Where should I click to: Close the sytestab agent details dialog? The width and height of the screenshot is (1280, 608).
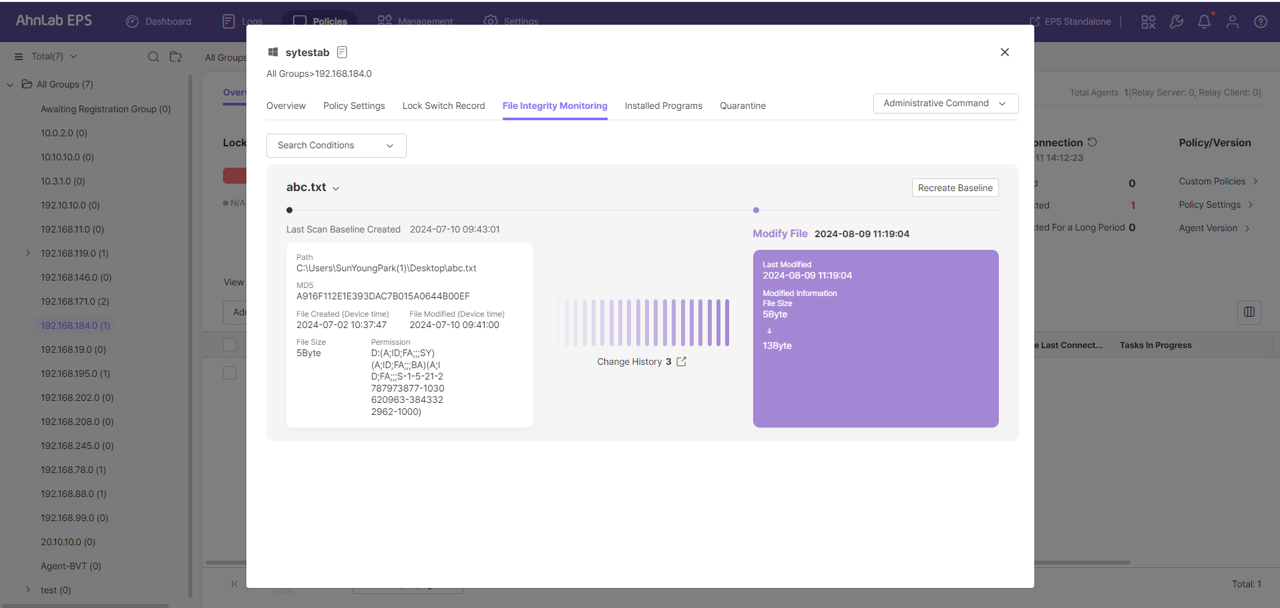coord(1005,52)
